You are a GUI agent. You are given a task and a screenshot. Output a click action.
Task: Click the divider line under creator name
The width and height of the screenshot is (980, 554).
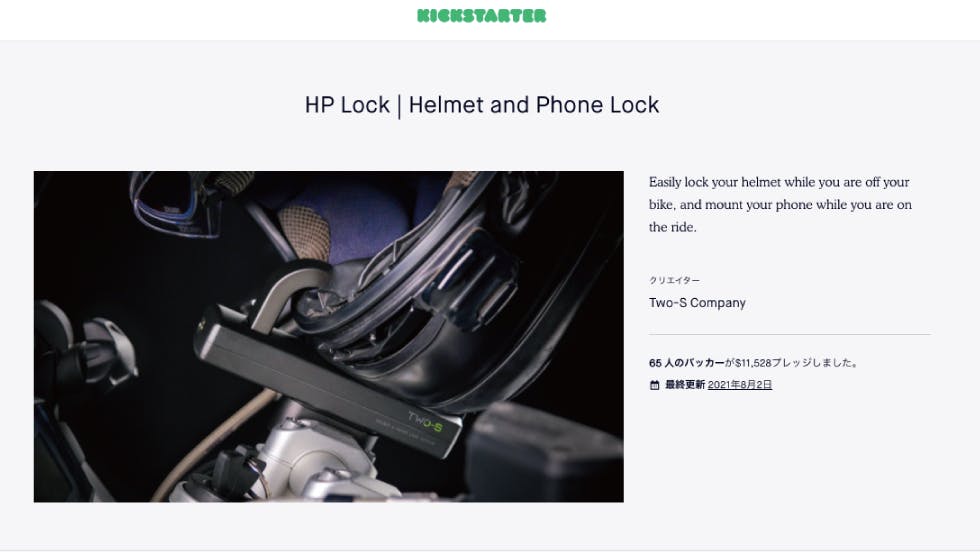789,335
